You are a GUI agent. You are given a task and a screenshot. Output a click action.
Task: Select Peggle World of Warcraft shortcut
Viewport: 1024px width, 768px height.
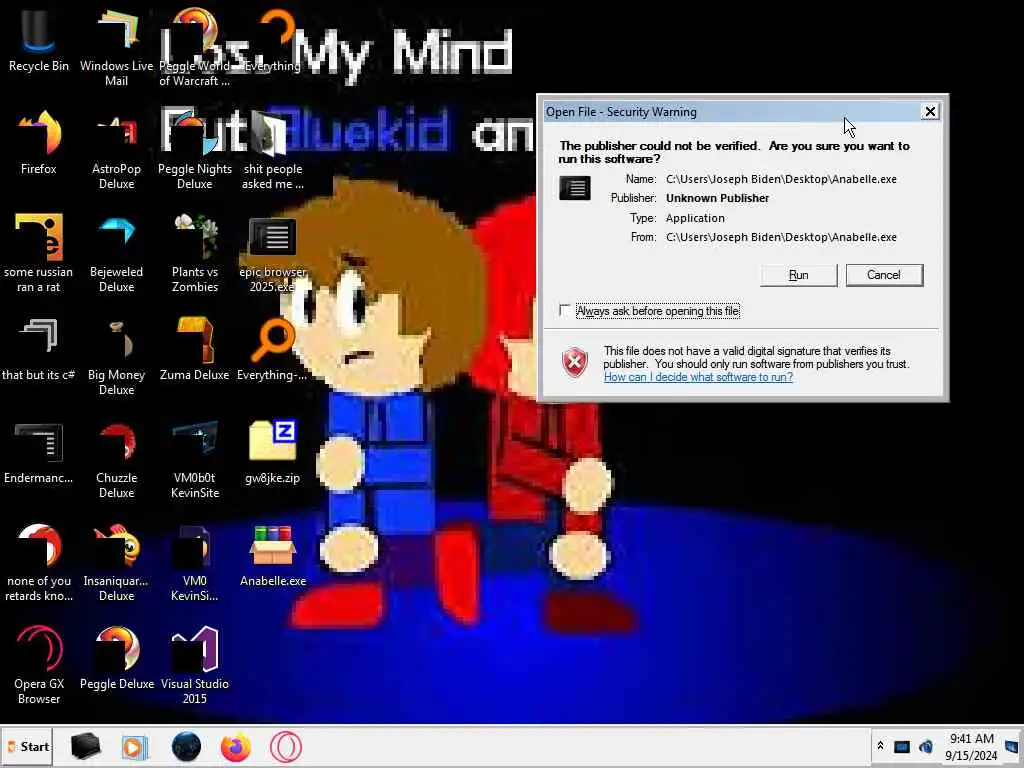195,46
